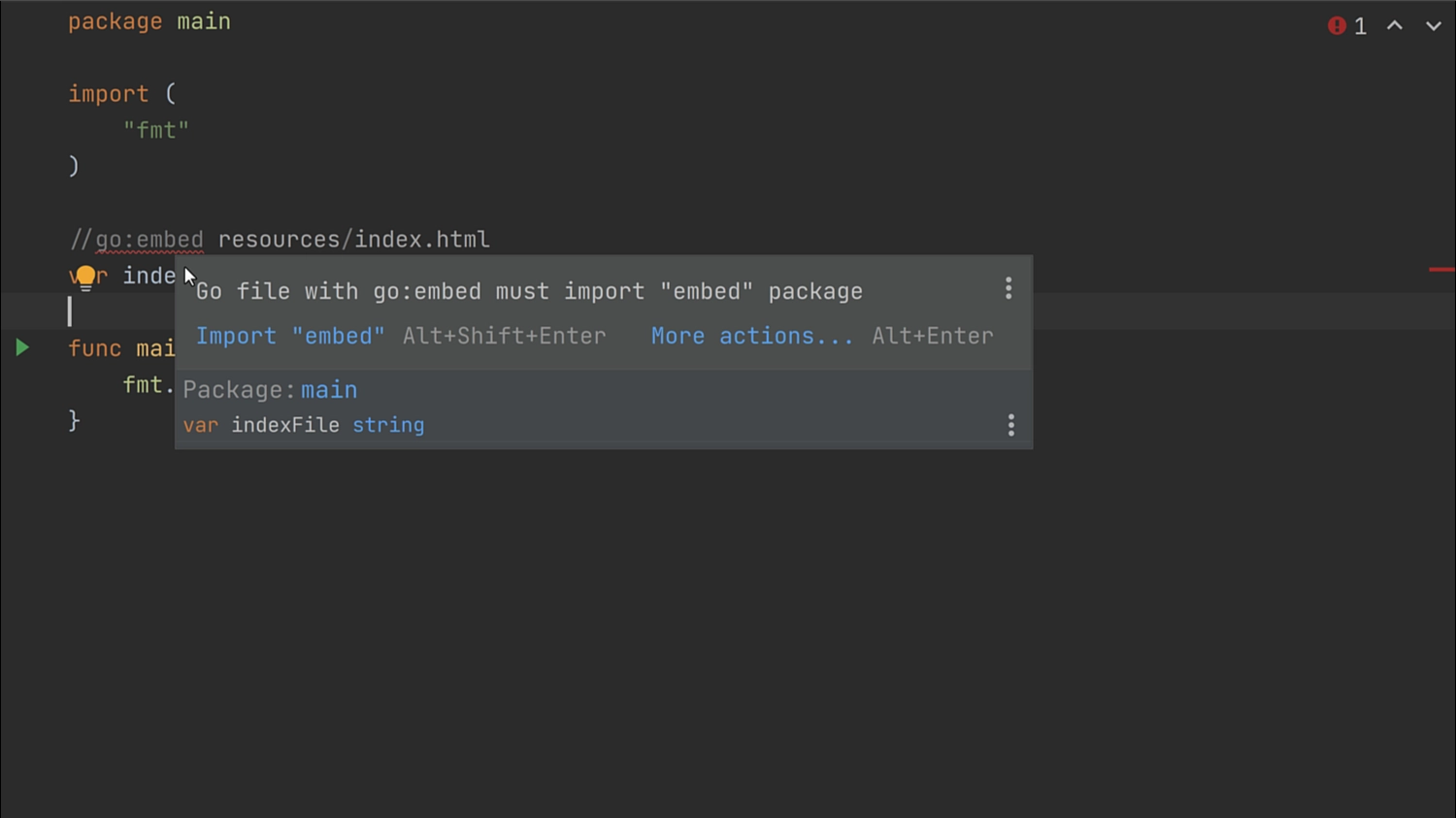Click the import keyword
Viewport: 1456px width, 818px height.
coord(108,94)
